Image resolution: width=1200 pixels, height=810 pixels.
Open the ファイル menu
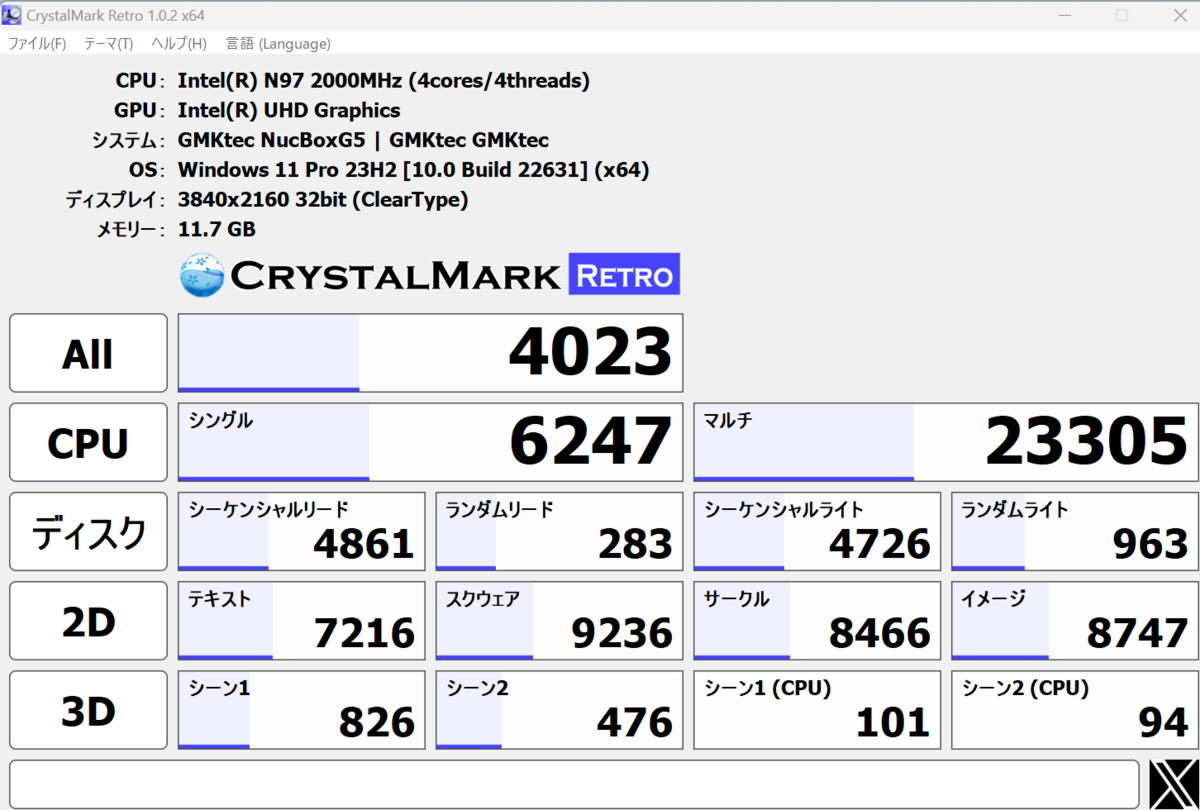(x=36, y=43)
